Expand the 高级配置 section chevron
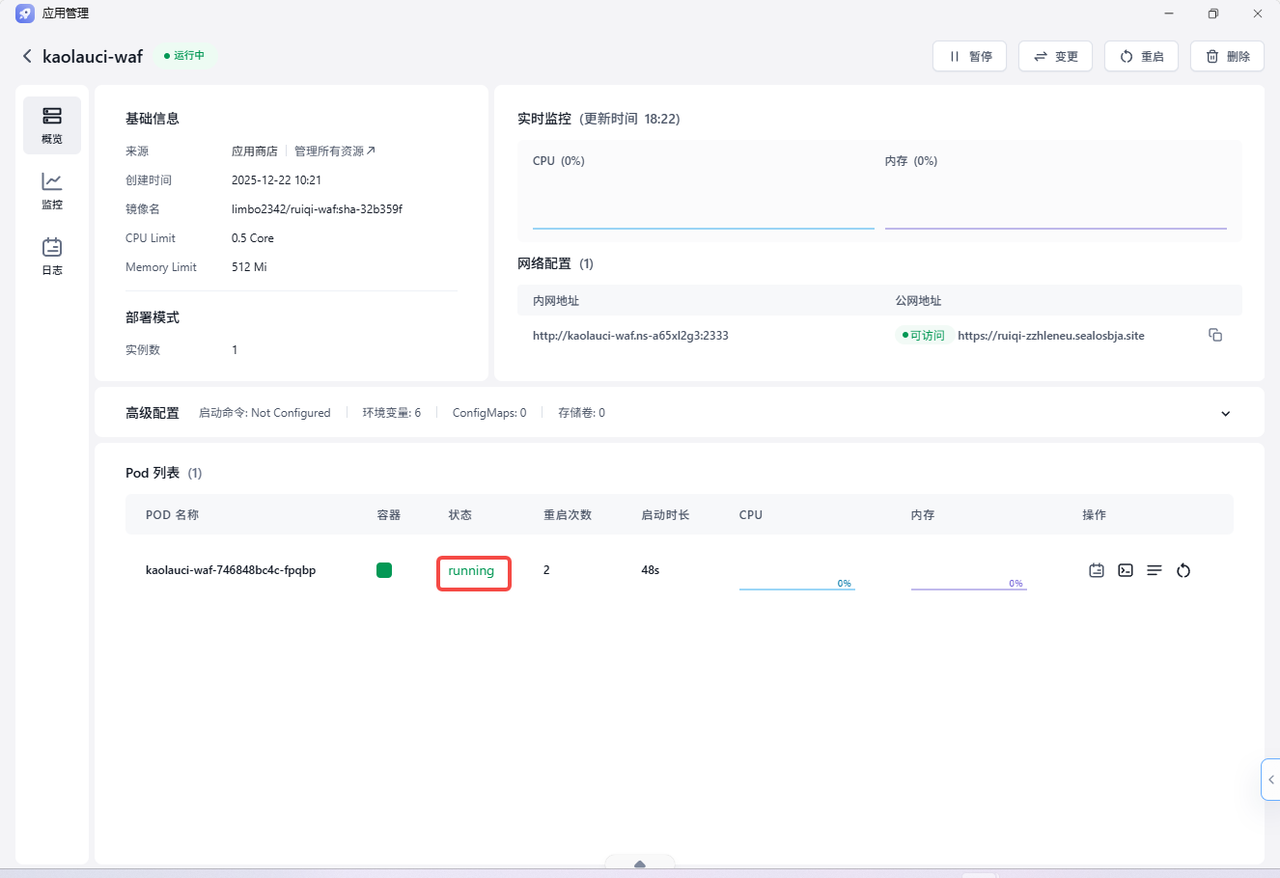Image resolution: width=1280 pixels, height=878 pixels. click(x=1226, y=413)
